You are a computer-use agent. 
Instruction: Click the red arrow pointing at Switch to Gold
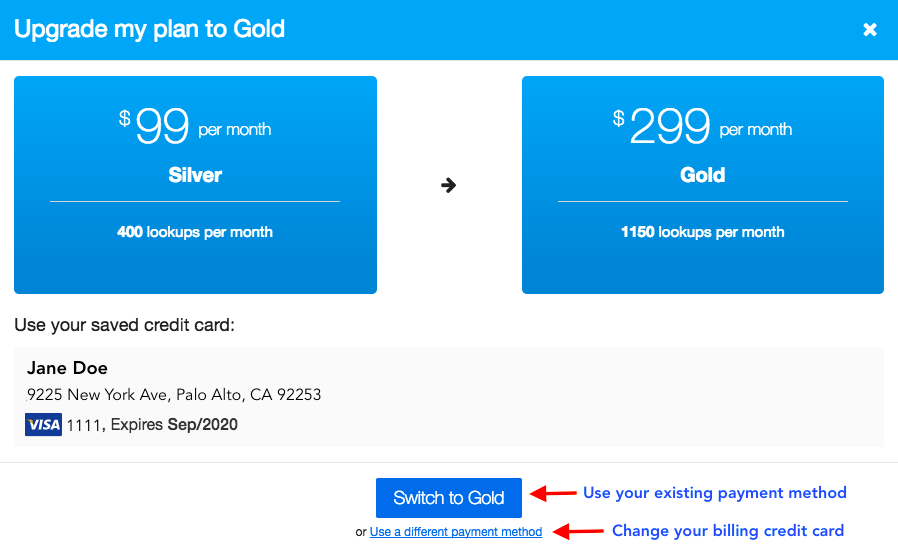pyautogui.click(x=553, y=493)
